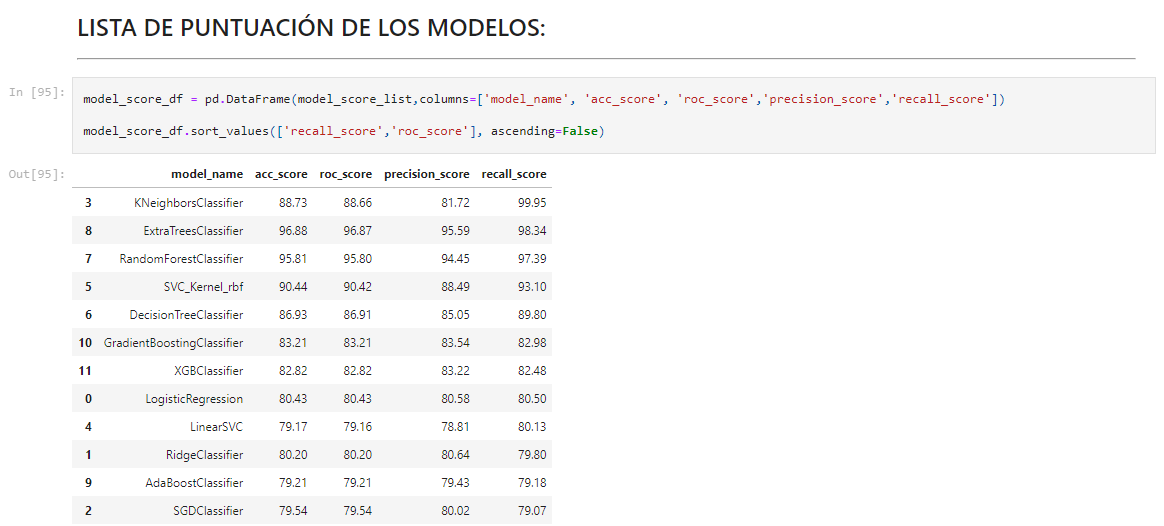Screen dimensions: 1164x526
Task: Click recall value 99.95 for KNeighborsClassifier
Action: click(x=532, y=203)
